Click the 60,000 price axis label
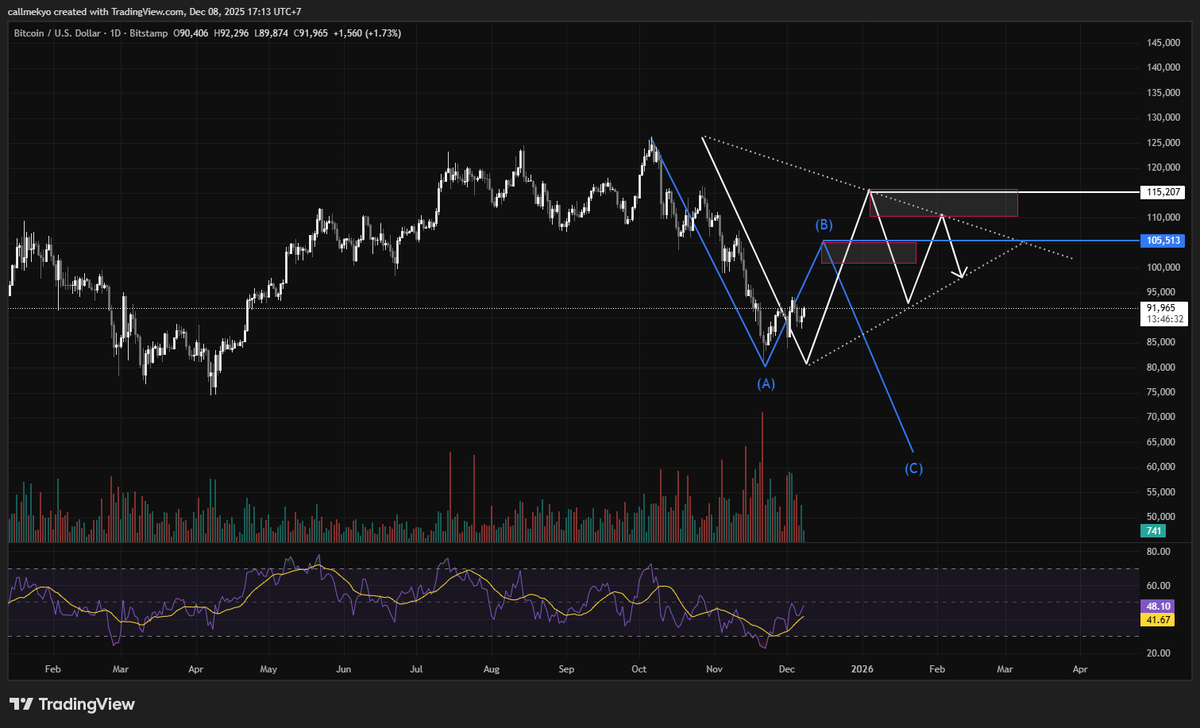This screenshot has height=728, width=1200. point(1163,467)
